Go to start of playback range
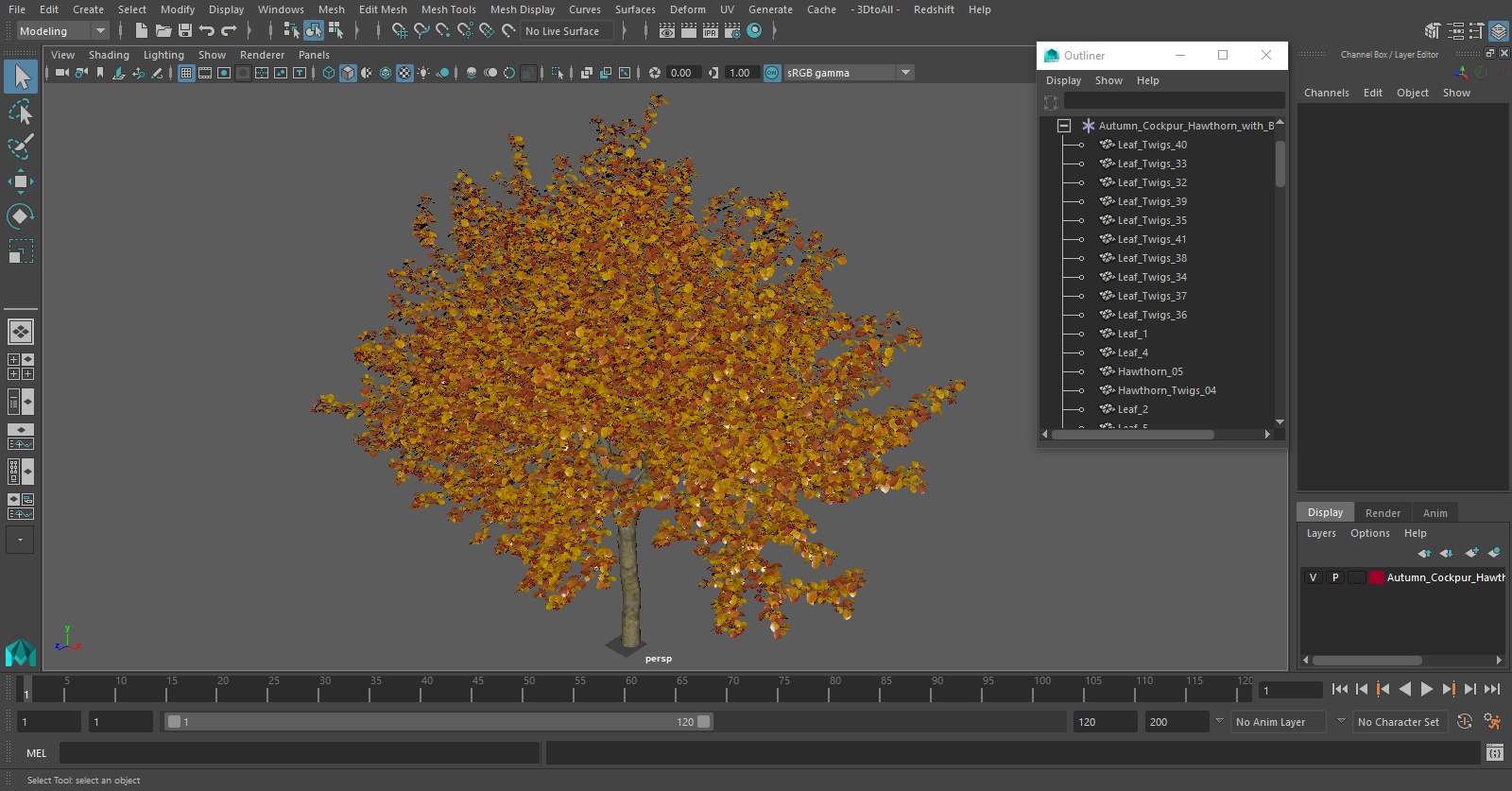 (x=1340, y=689)
